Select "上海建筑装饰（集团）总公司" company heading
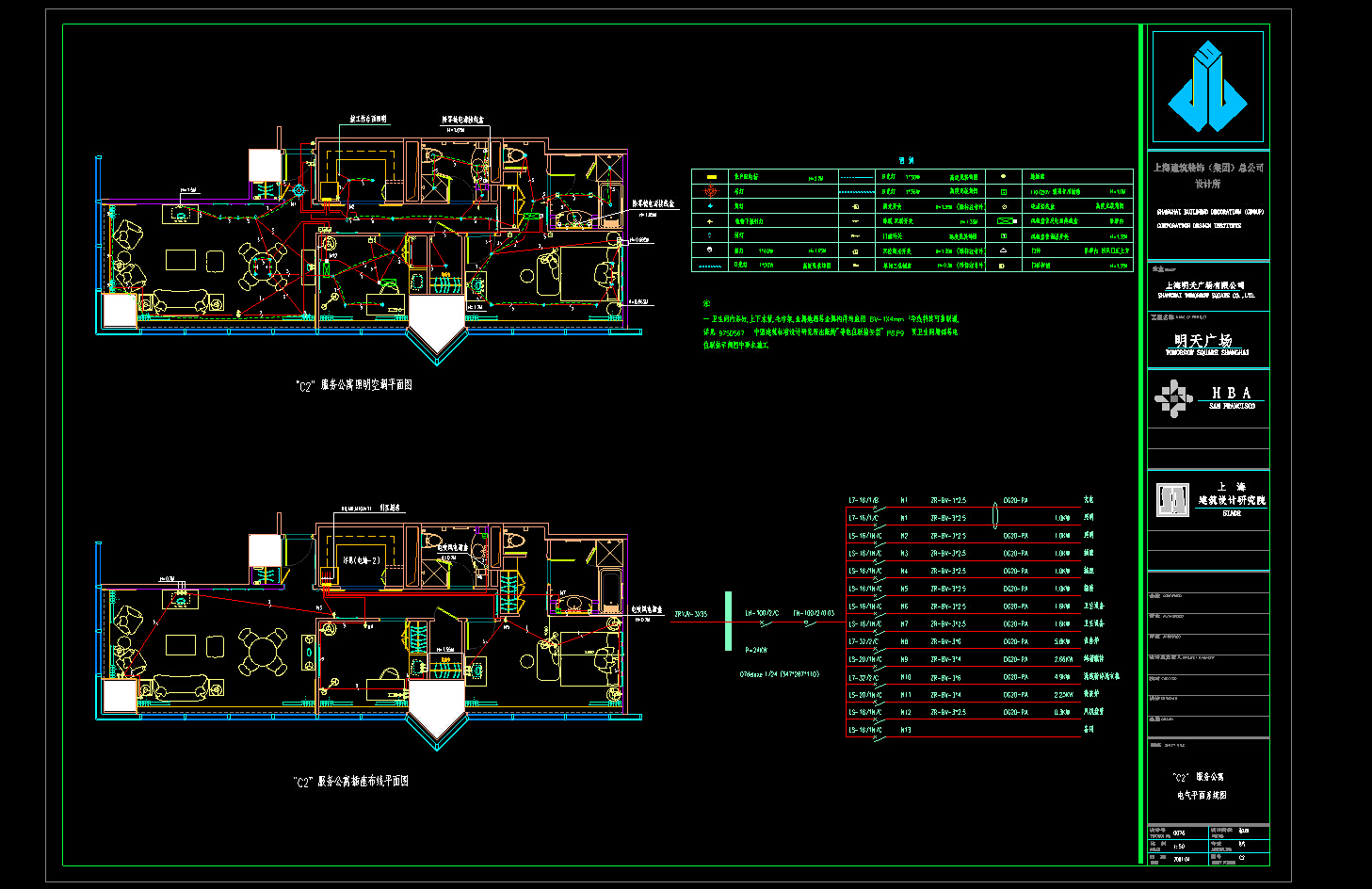1372x889 pixels. [x=1208, y=168]
